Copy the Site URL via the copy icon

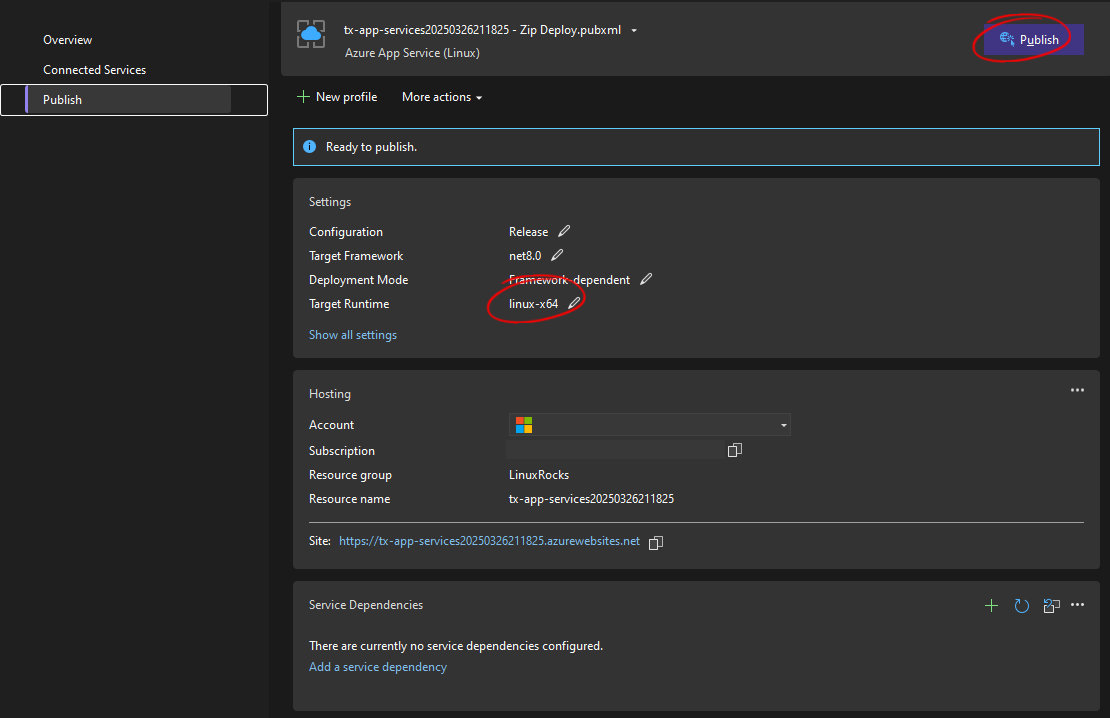pos(656,541)
